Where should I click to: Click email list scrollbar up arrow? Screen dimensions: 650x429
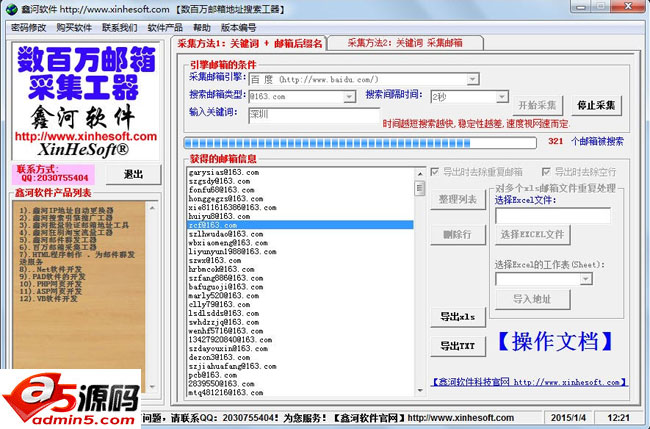click(420, 173)
